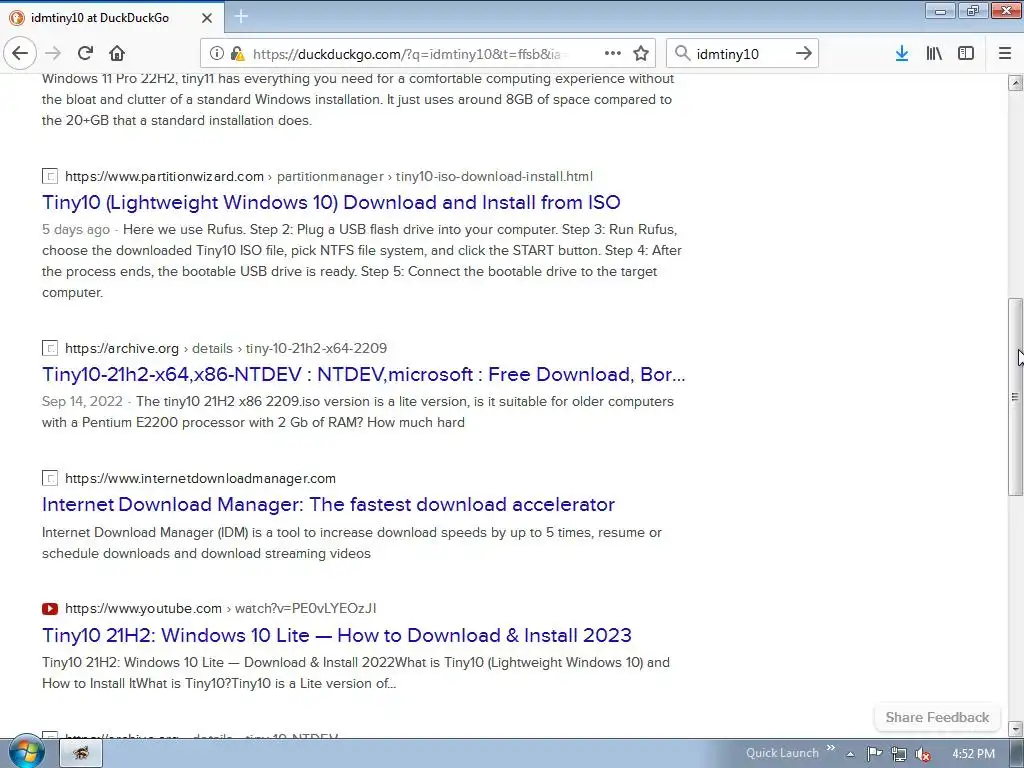Viewport: 1024px width, 768px height.
Task: Click the partitionwizard favicon
Action: tap(50, 176)
